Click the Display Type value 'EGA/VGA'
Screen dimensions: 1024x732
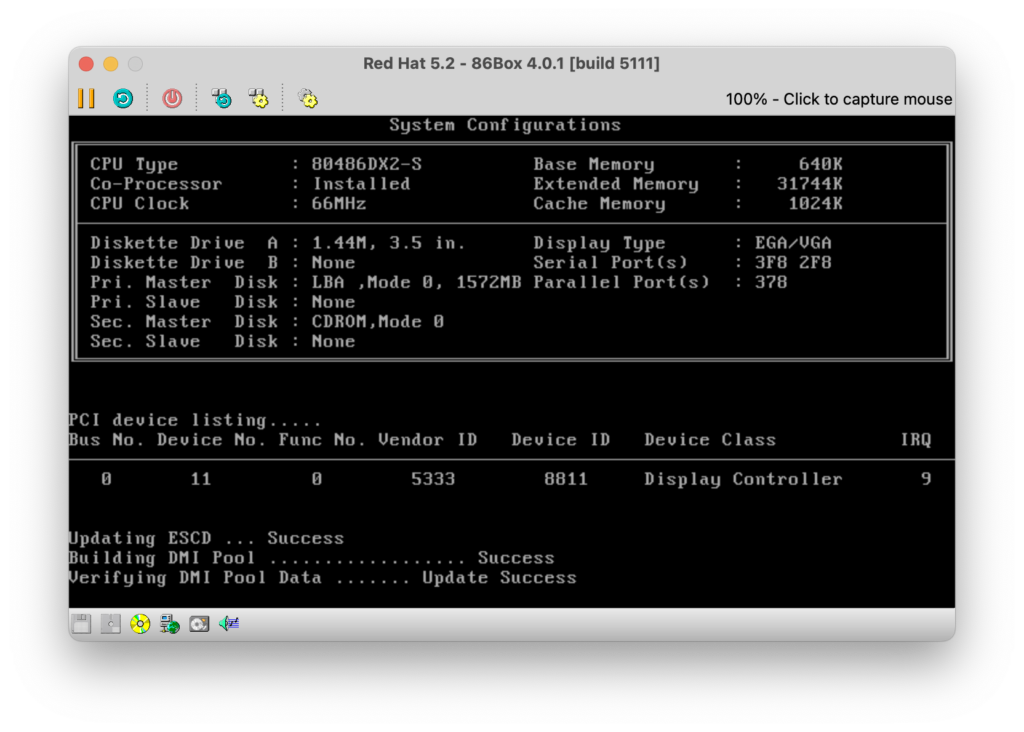click(x=793, y=243)
